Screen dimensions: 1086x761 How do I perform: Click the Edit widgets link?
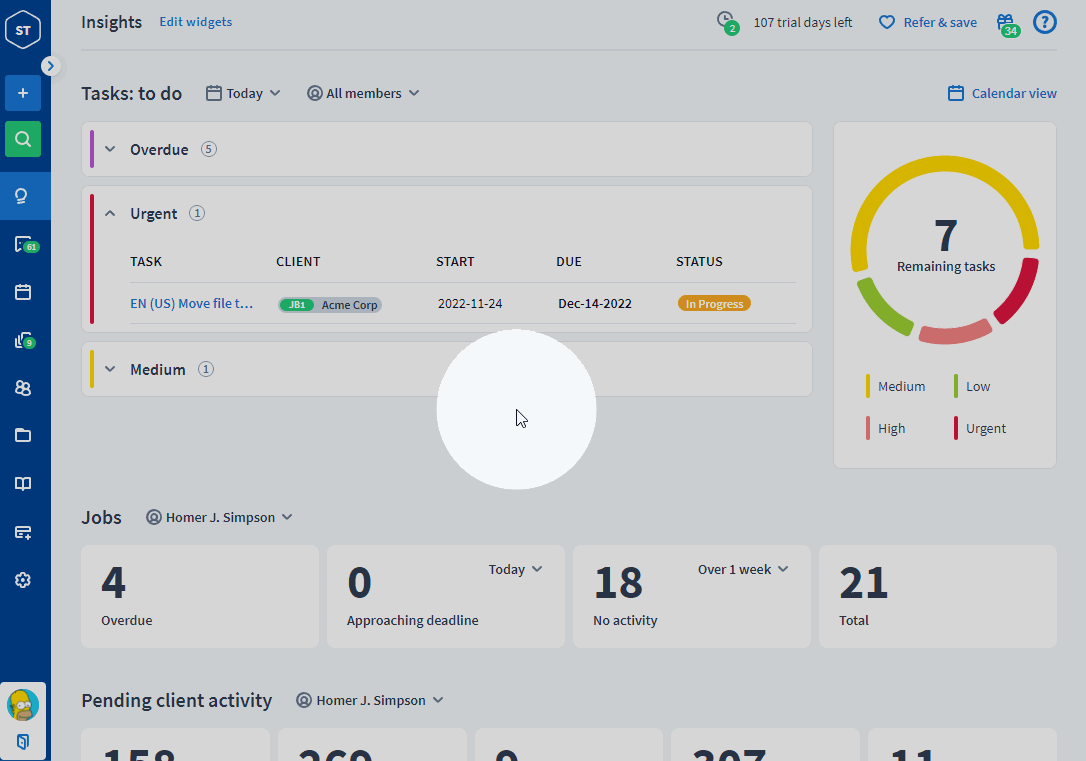click(196, 22)
